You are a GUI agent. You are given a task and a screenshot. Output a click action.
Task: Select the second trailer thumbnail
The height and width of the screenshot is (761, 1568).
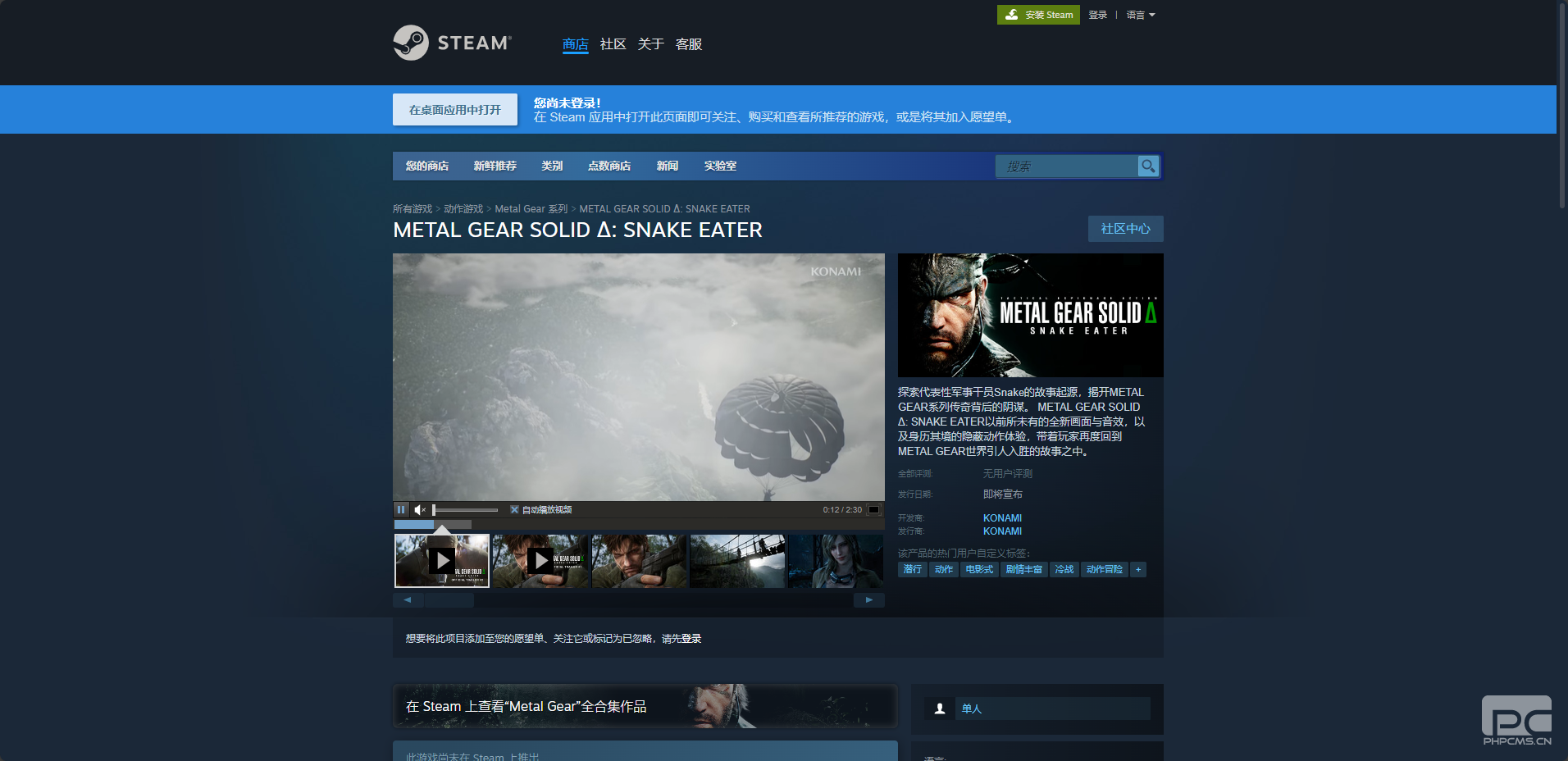click(540, 561)
